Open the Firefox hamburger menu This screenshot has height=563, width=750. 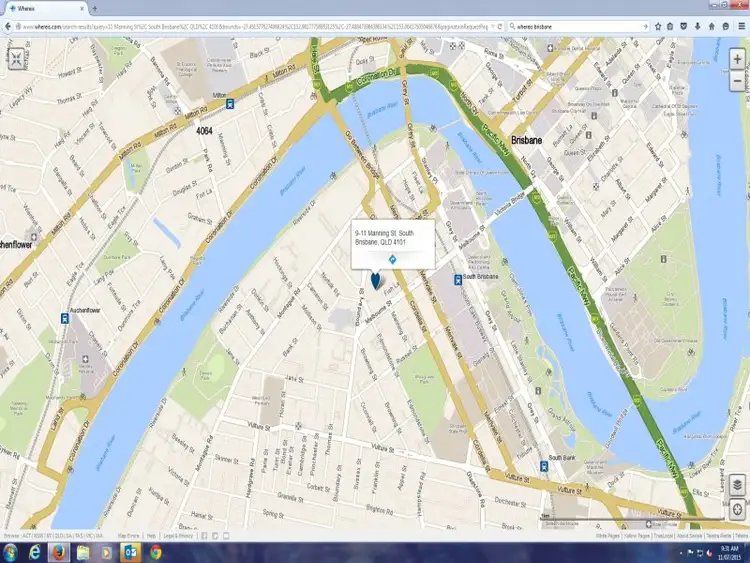tap(739, 27)
